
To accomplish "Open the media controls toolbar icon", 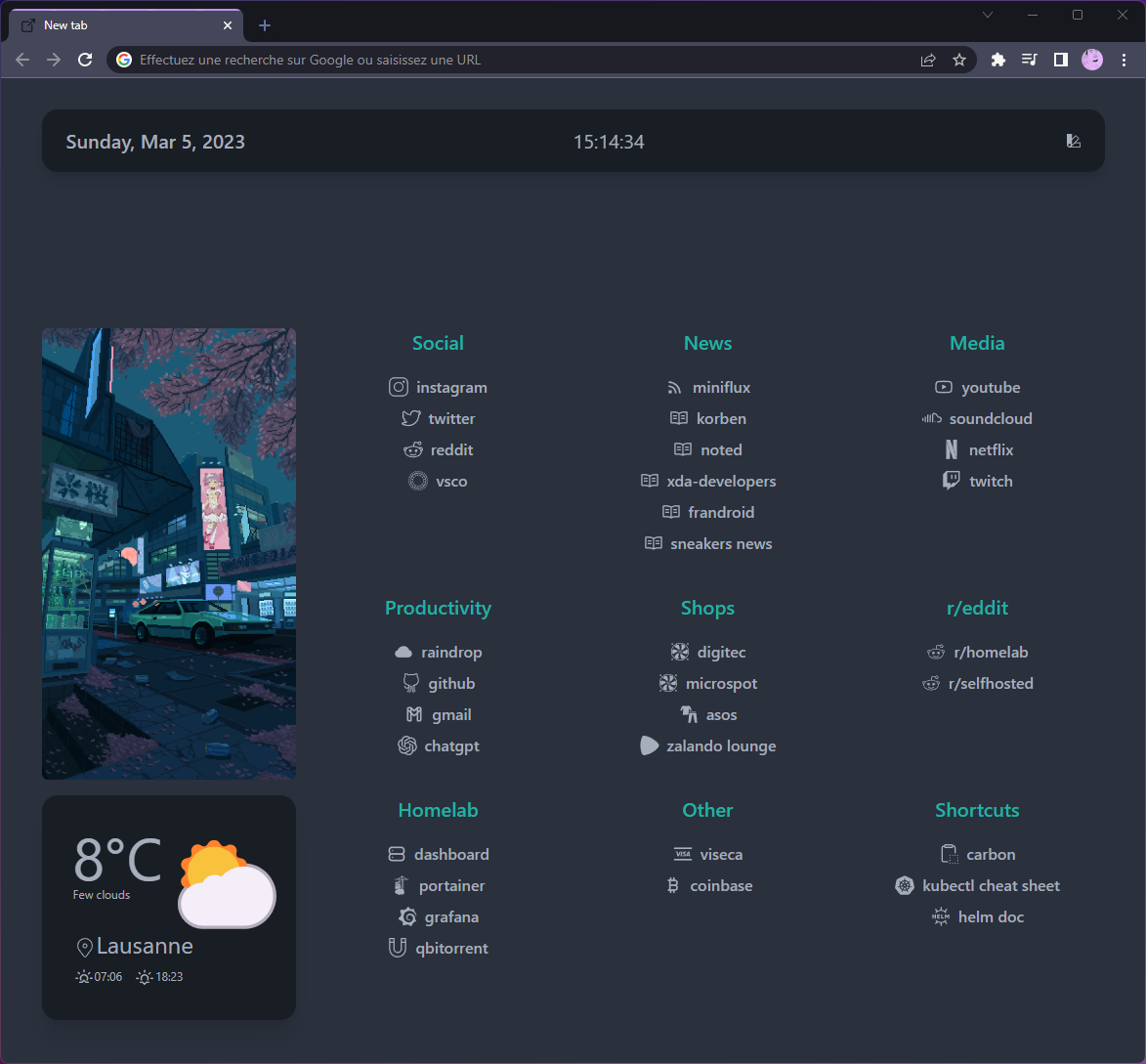I will click(x=1029, y=60).
